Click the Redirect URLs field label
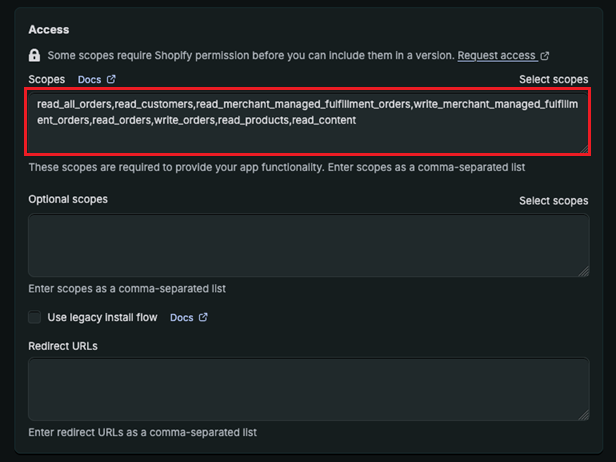Image resolution: width=616 pixels, height=462 pixels. [63, 346]
